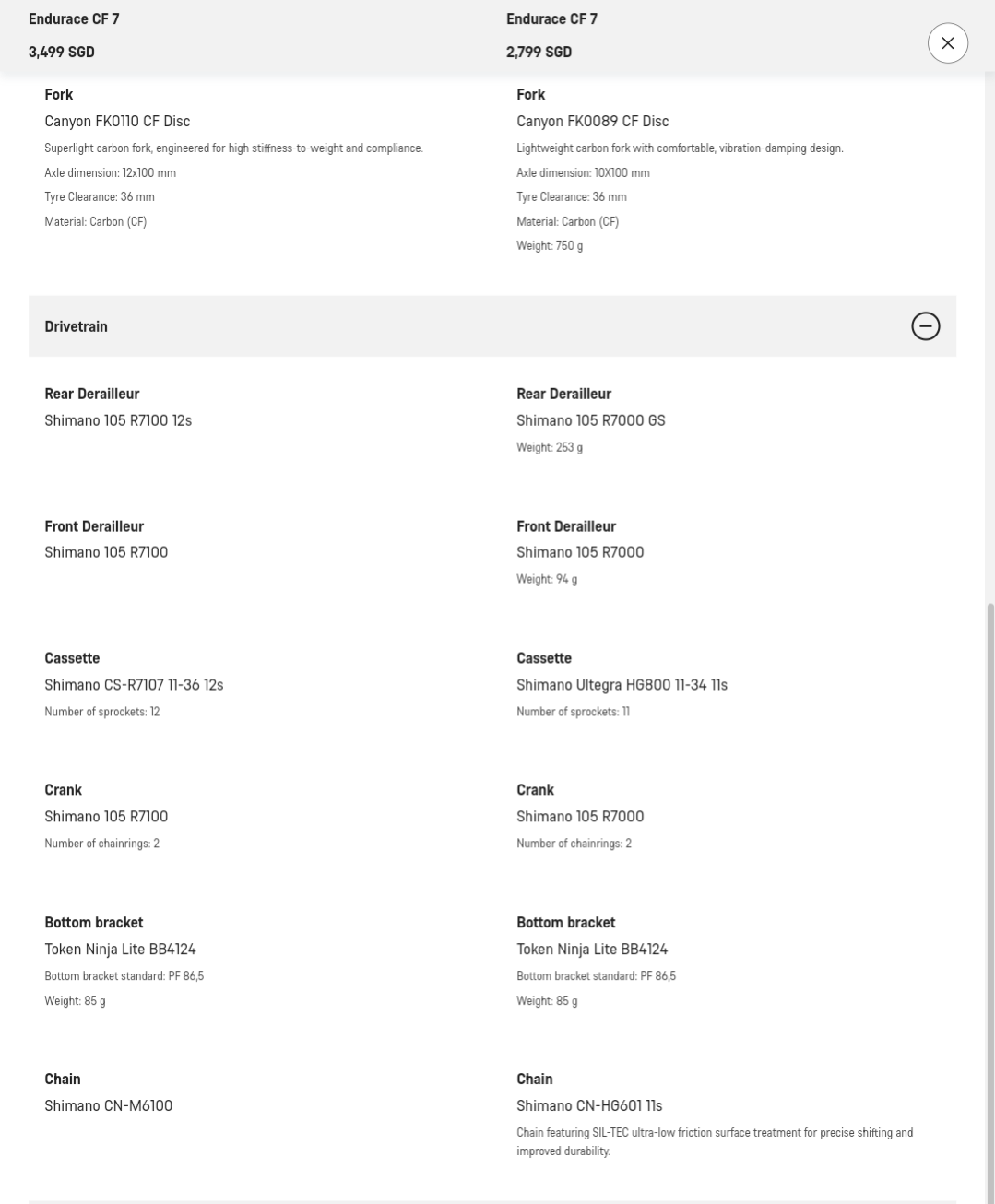Image resolution: width=995 pixels, height=1204 pixels.
Task: Click front derailleur weight 94 g line
Action: pos(547,579)
